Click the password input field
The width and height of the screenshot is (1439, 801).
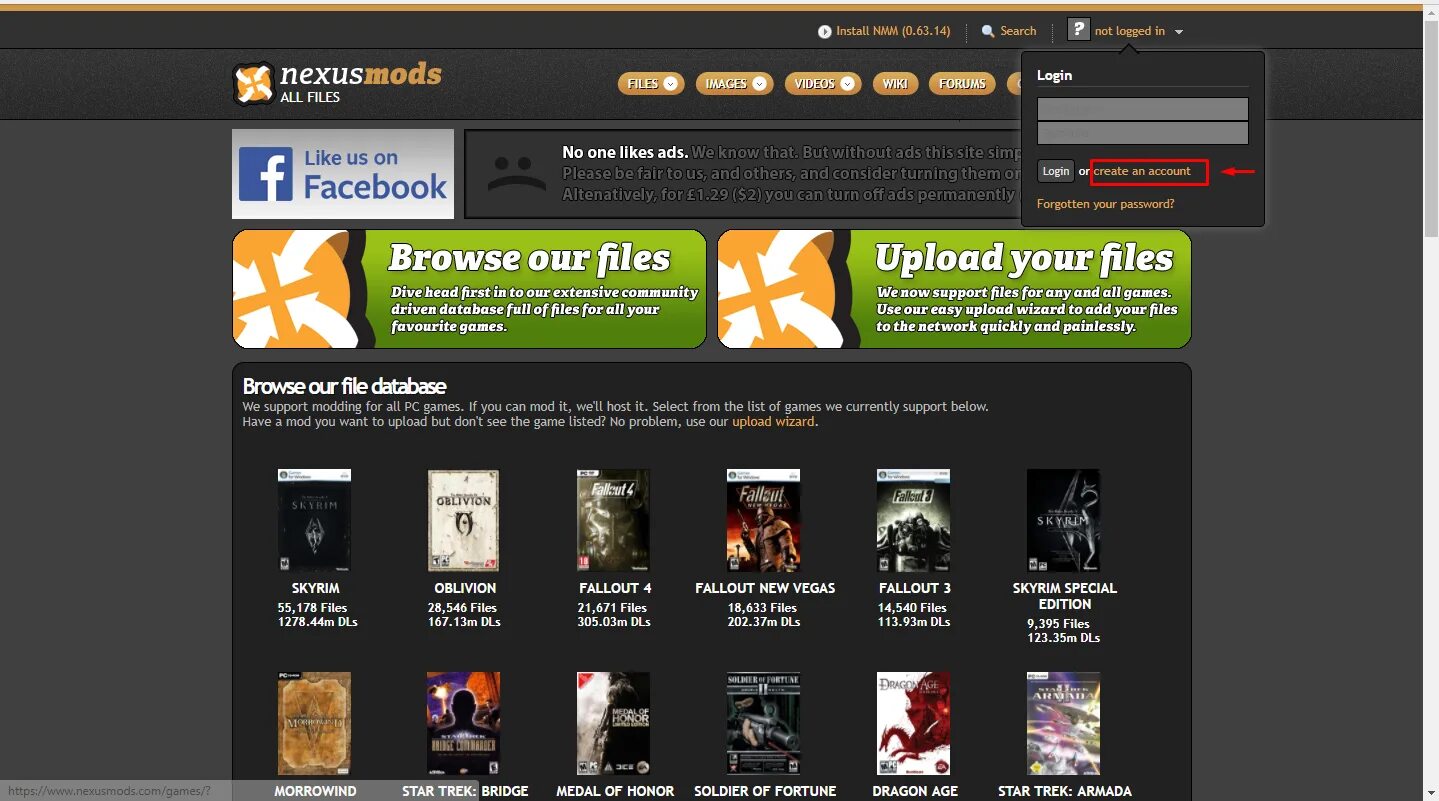(x=1143, y=133)
